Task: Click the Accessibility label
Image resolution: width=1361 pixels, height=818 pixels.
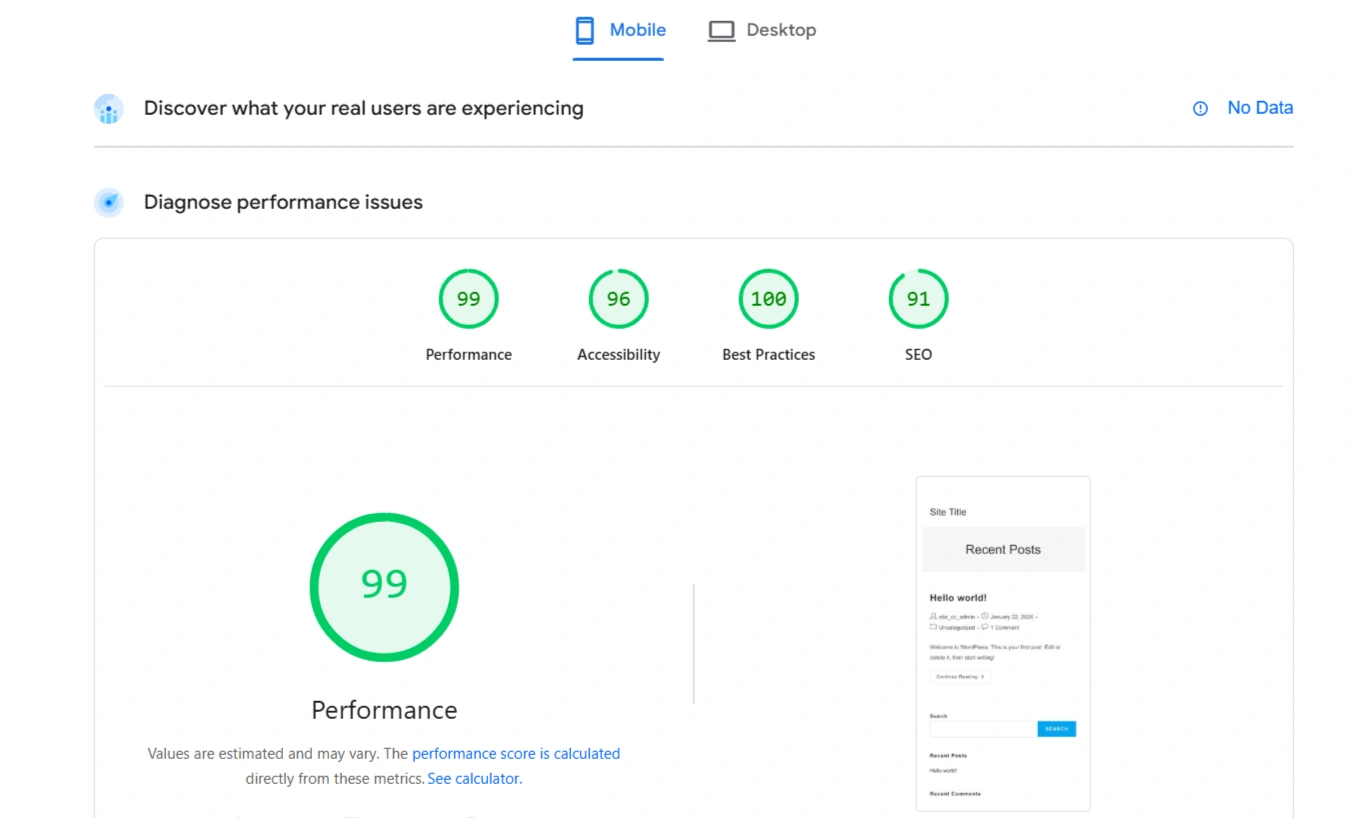Action: [x=618, y=355]
